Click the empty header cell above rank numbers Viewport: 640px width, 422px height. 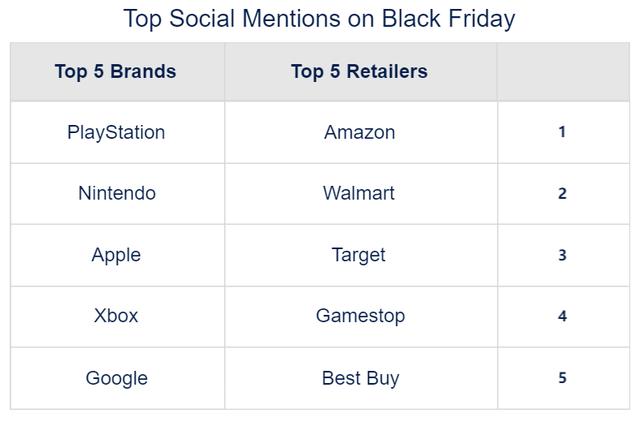(x=563, y=71)
